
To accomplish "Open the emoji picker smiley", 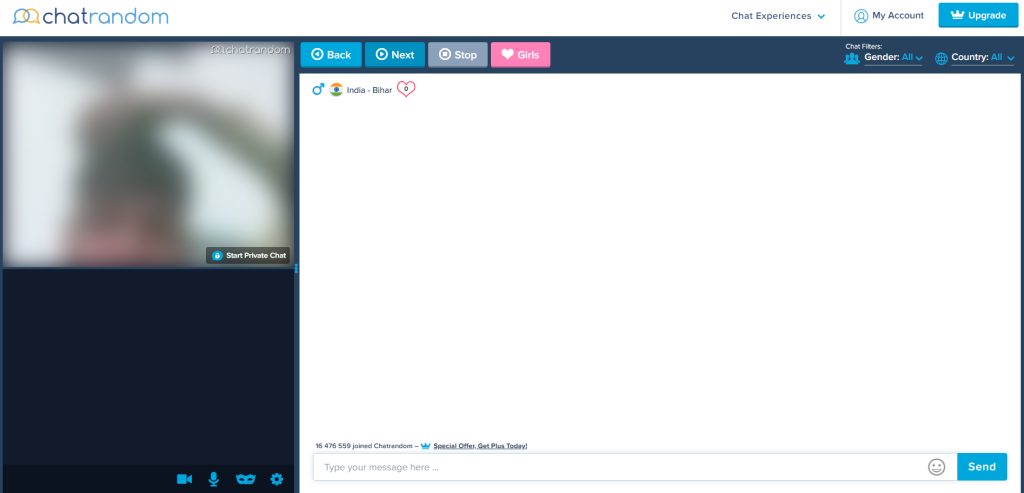I will [936, 467].
